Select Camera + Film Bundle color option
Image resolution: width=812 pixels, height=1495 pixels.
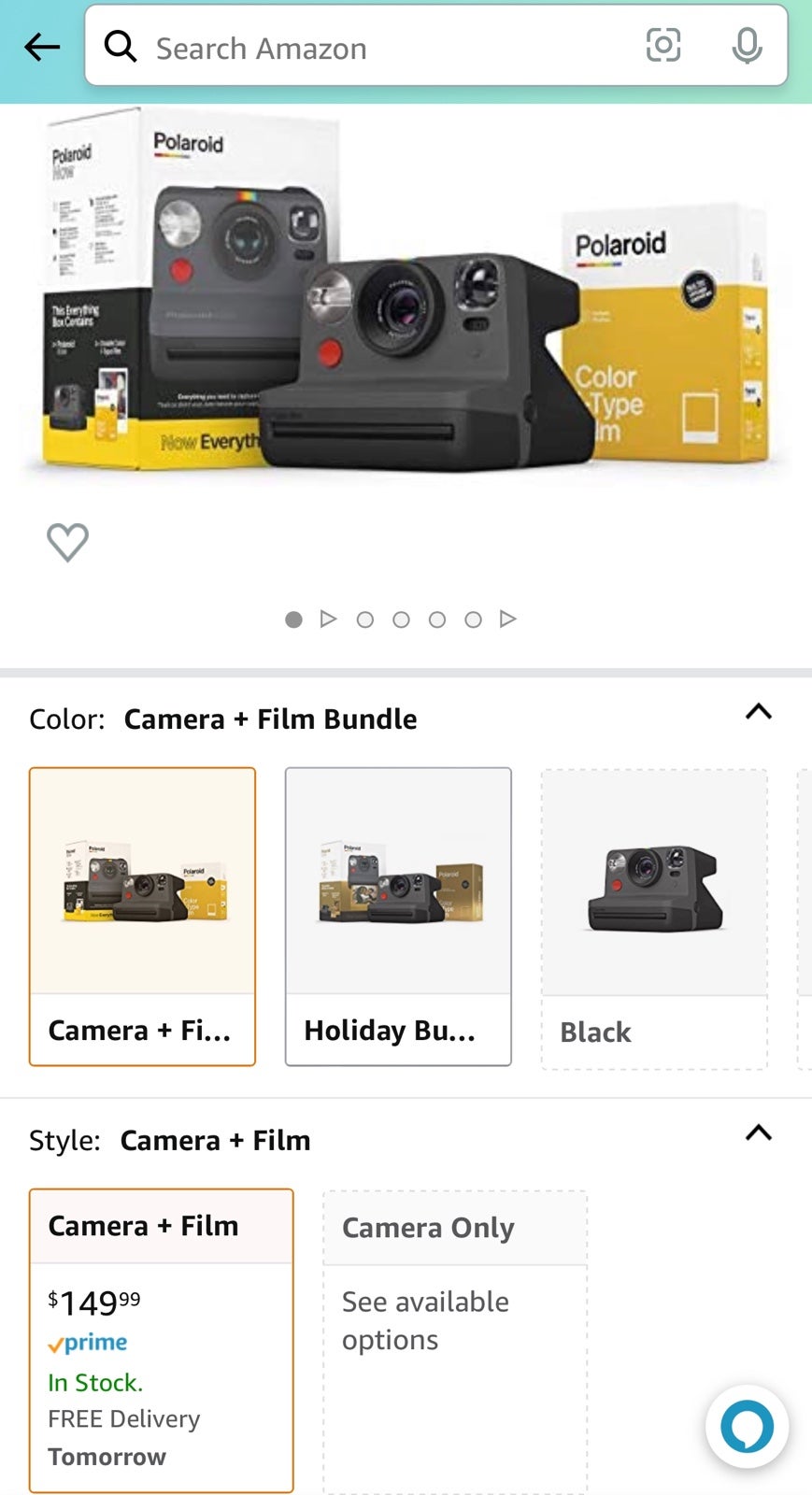click(x=142, y=917)
